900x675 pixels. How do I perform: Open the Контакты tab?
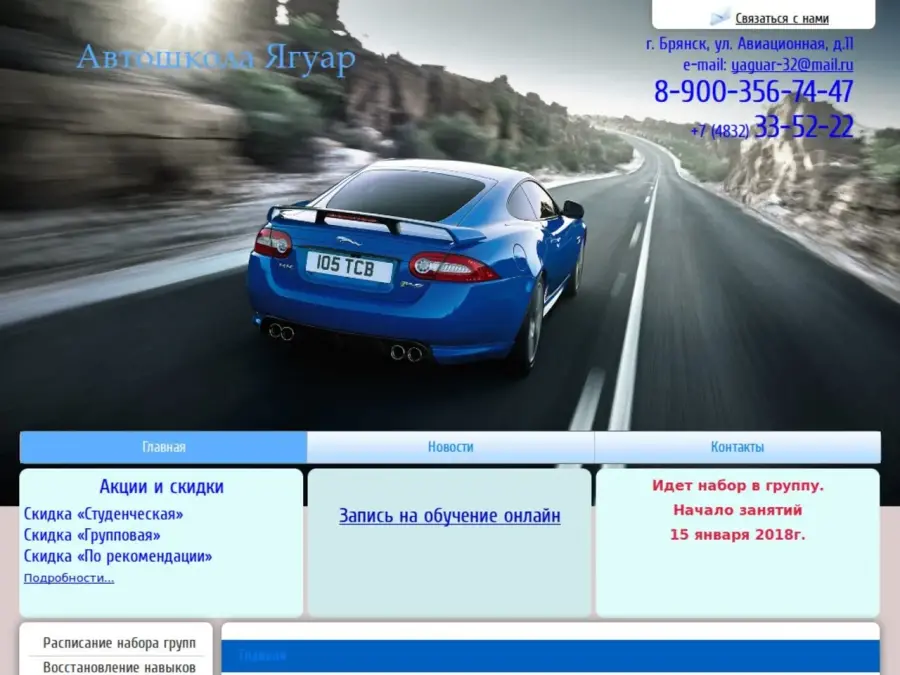[737, 447]
